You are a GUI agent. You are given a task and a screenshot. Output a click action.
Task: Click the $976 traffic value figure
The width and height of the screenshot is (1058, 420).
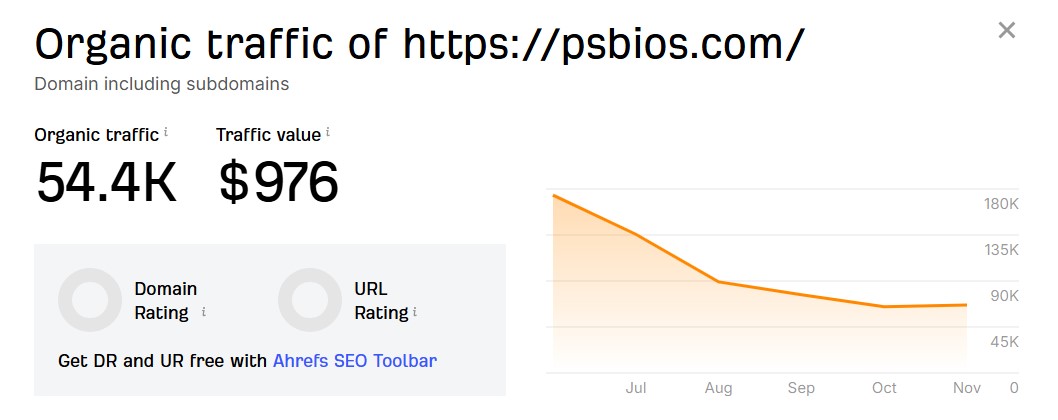279,182
